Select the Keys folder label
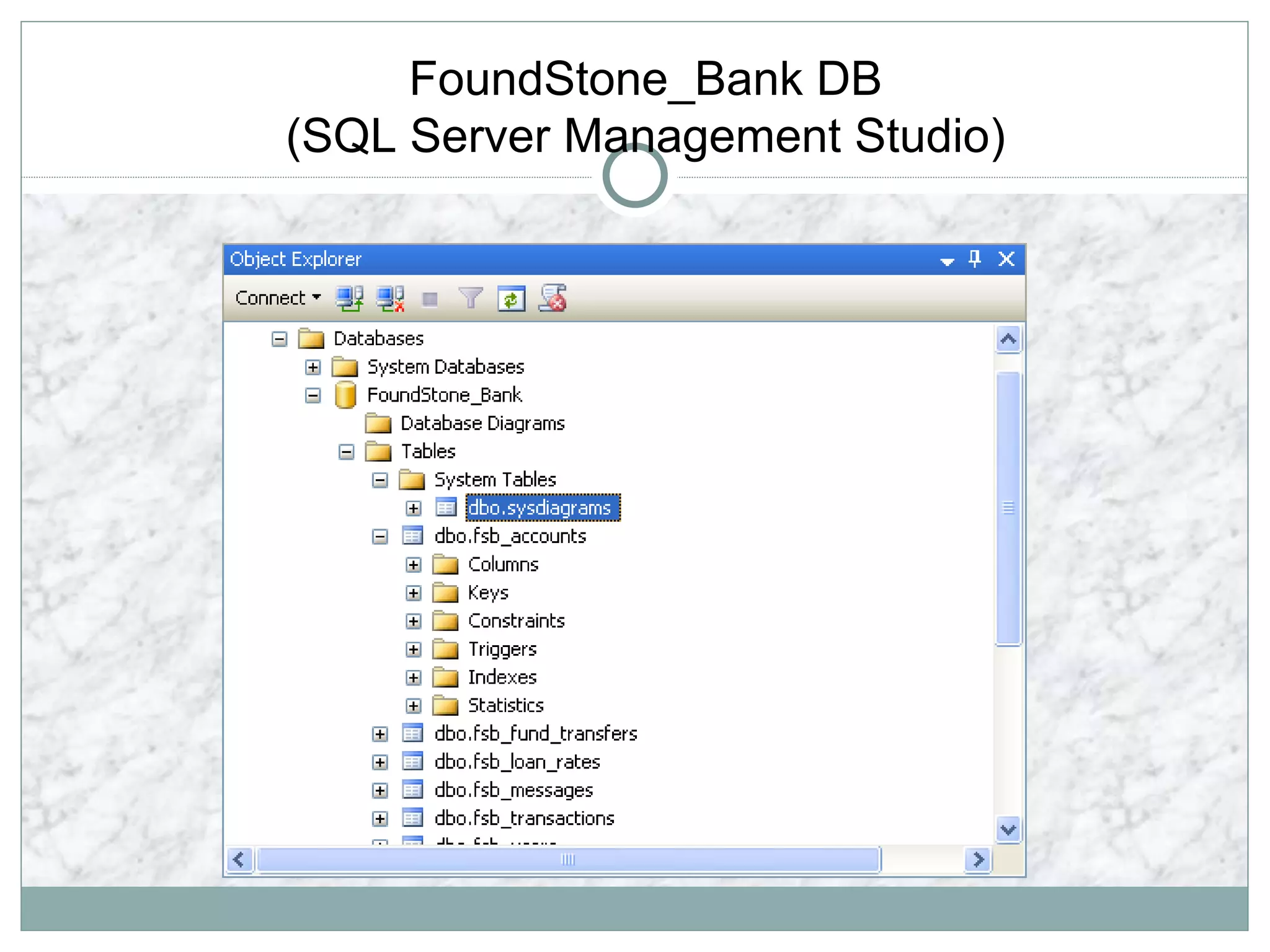 (x=489, y=593)
